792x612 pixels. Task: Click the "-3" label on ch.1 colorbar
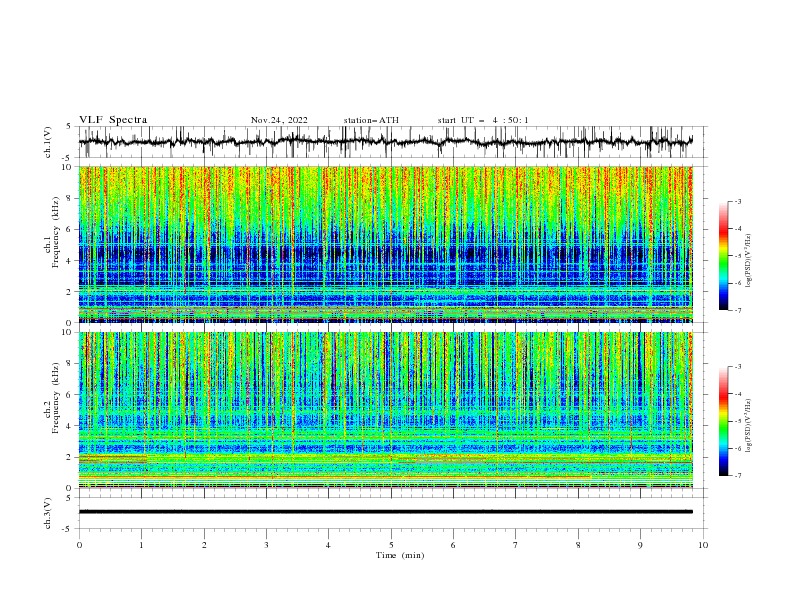tap(738, 201)
